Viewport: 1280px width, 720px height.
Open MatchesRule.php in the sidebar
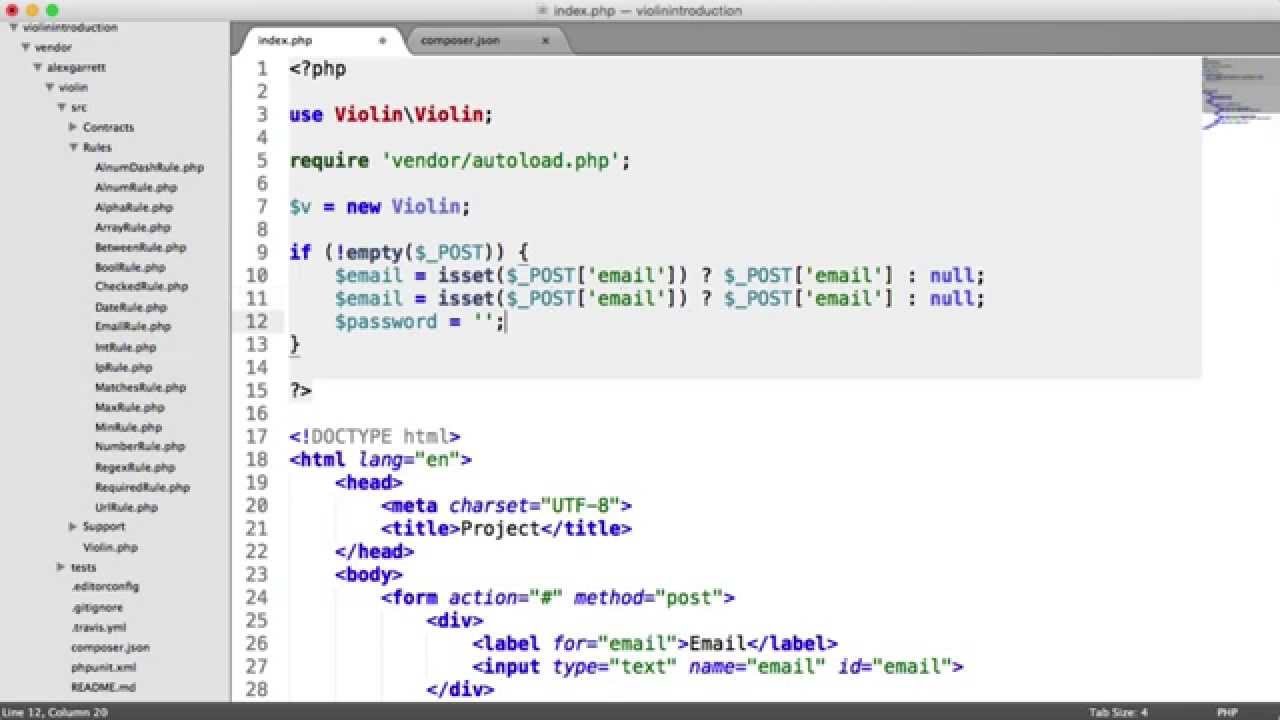tap(140, 387)
